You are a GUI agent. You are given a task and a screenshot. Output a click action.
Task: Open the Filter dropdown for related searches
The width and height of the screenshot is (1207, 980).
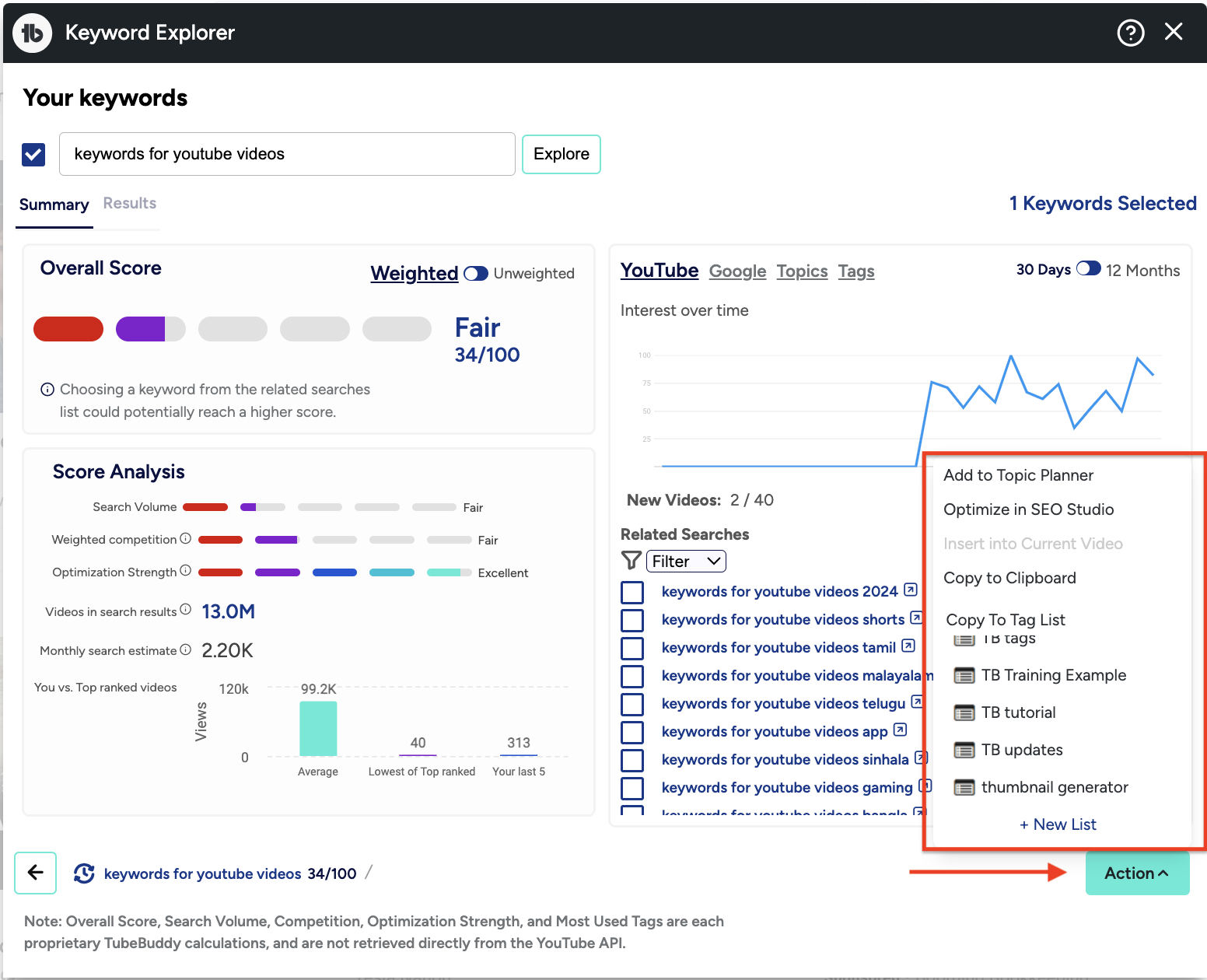pos(686,561)
